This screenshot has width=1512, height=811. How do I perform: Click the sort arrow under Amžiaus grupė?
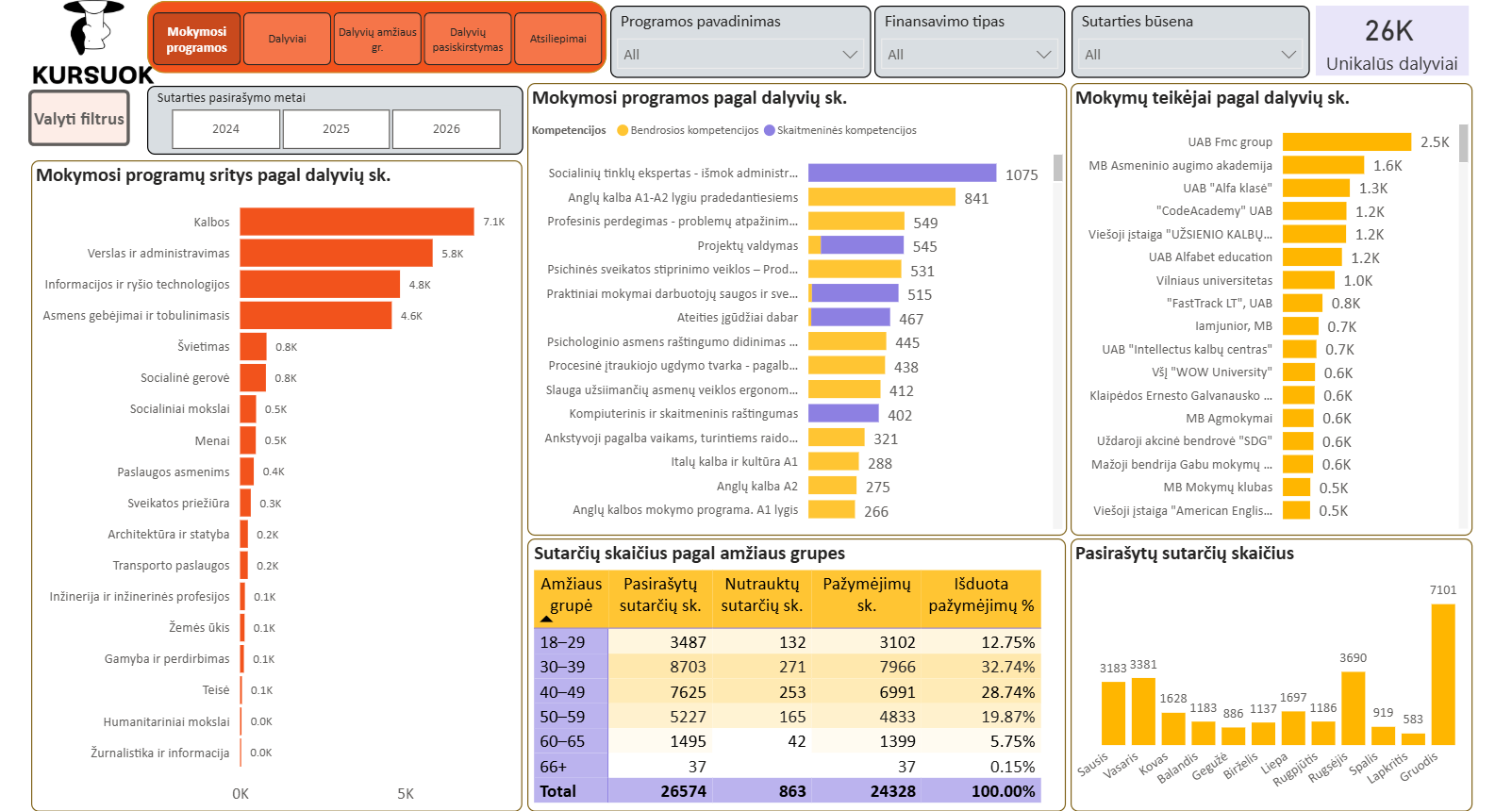[546, 620]
